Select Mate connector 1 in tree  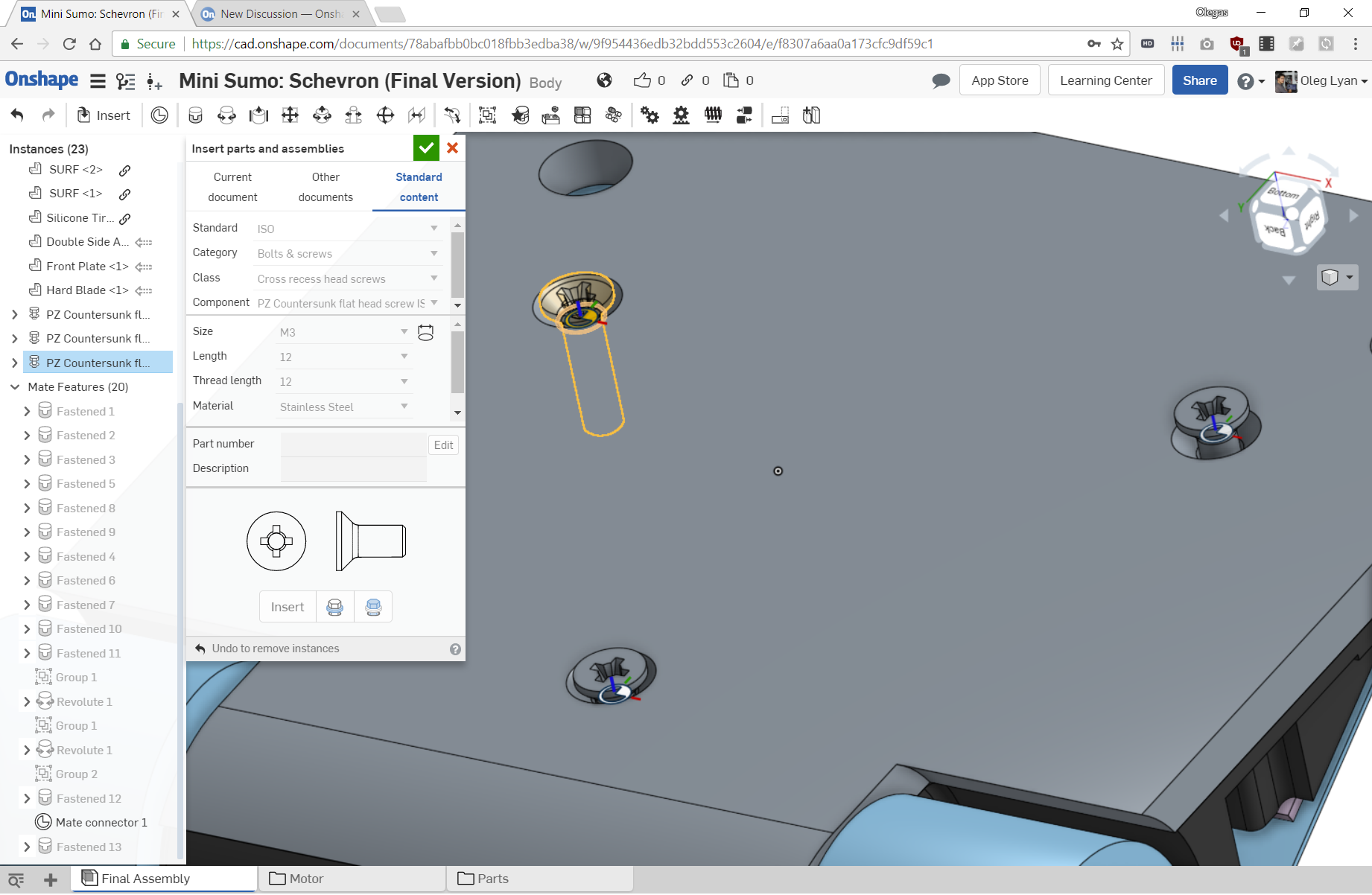92,823
